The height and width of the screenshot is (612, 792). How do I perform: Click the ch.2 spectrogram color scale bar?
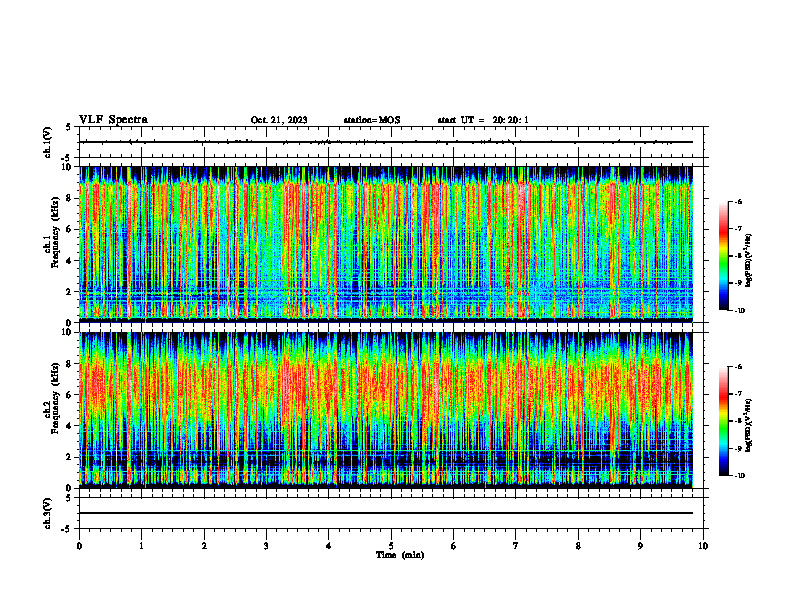(x=724, y=421)
